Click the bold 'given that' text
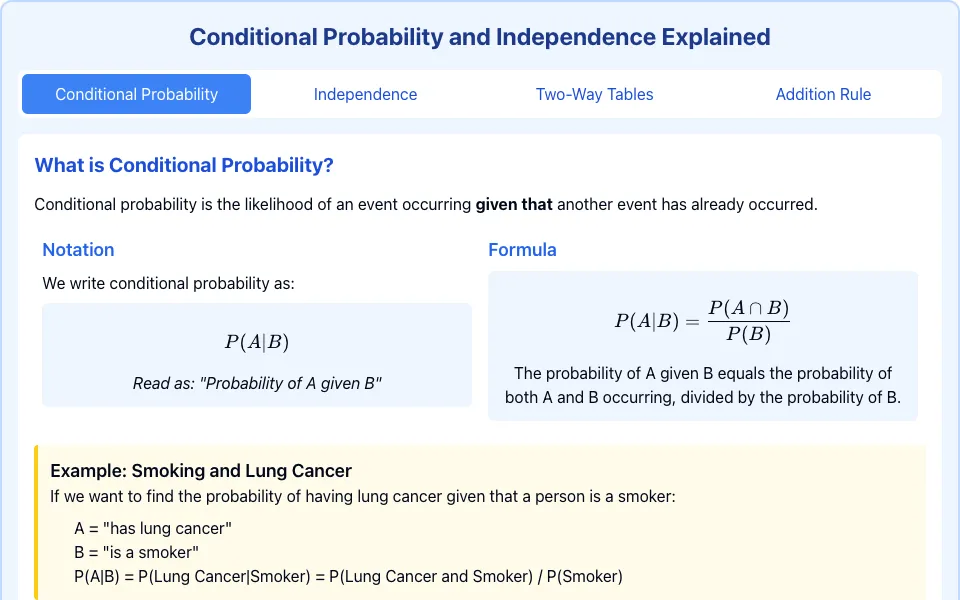 (514, 204)
